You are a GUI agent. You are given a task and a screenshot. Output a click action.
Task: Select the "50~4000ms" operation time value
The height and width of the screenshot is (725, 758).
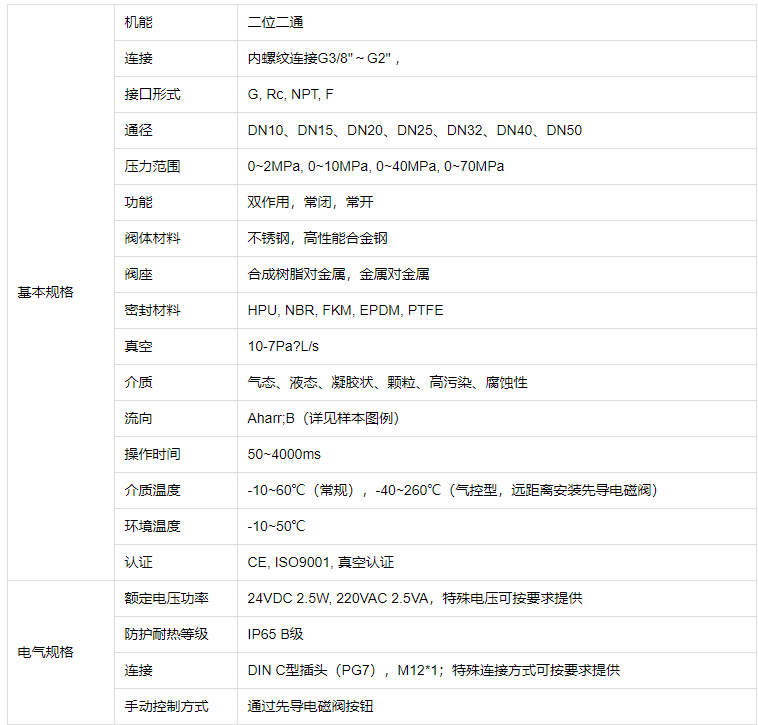(284, 454)
